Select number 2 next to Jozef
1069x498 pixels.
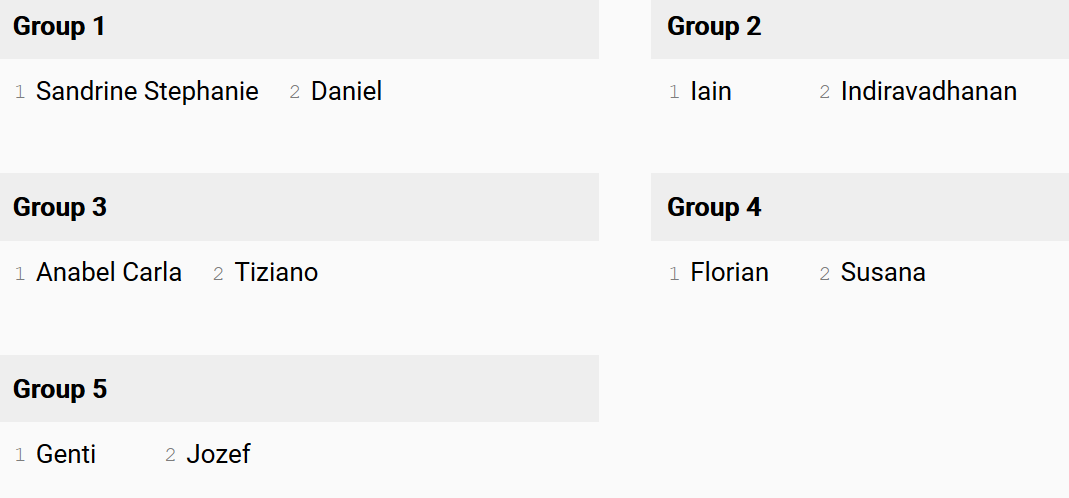170,456
